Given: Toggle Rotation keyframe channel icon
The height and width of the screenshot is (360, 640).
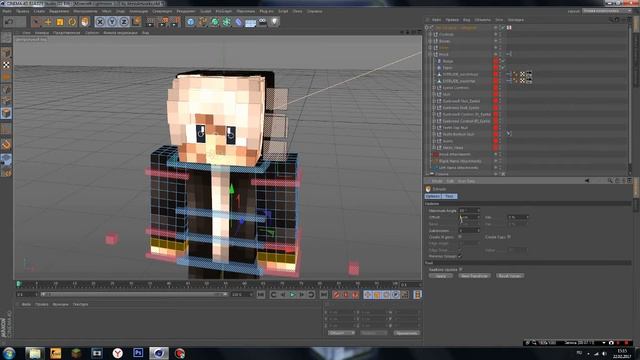Looking at the screenshot, I should coord(386,294).
